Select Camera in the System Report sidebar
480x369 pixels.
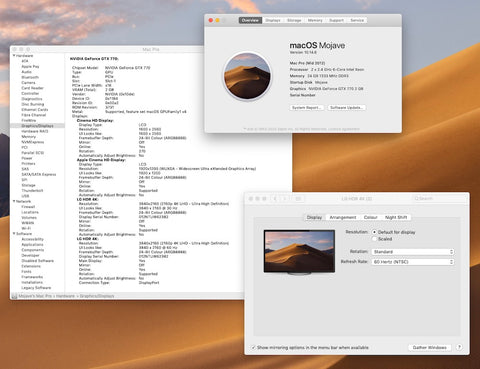point(28,83)
